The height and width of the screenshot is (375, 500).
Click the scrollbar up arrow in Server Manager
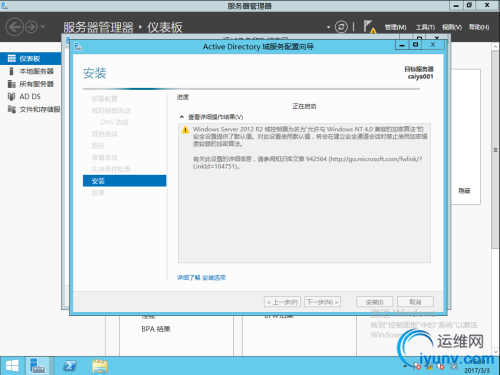tap(495, 47)
